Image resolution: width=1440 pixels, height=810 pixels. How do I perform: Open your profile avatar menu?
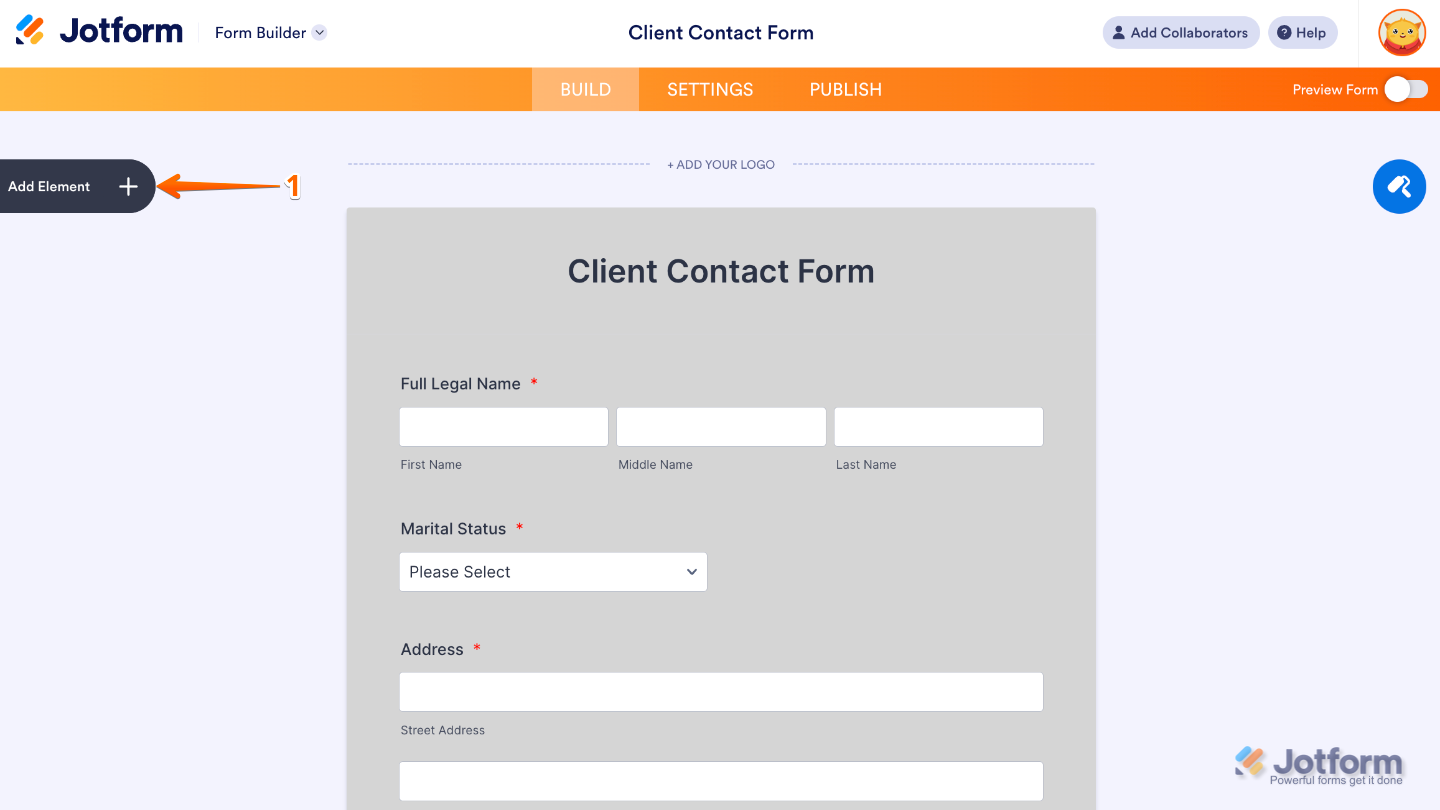click(x=1401, y=32)
